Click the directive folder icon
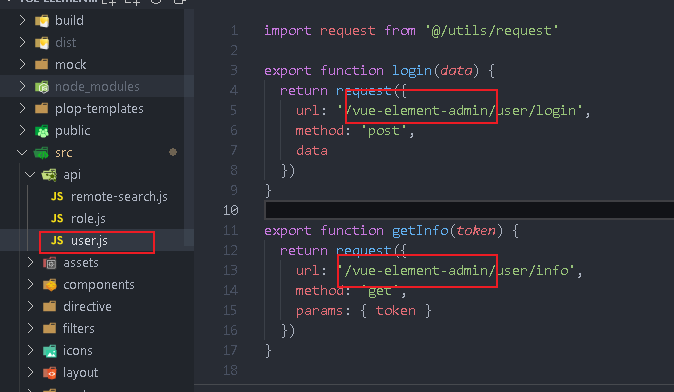Viewport: 674px width, 392px height. coord(50,306)
